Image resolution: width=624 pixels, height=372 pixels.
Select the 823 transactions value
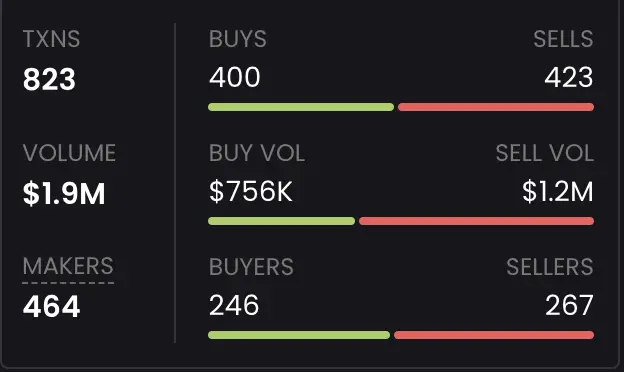49,79
